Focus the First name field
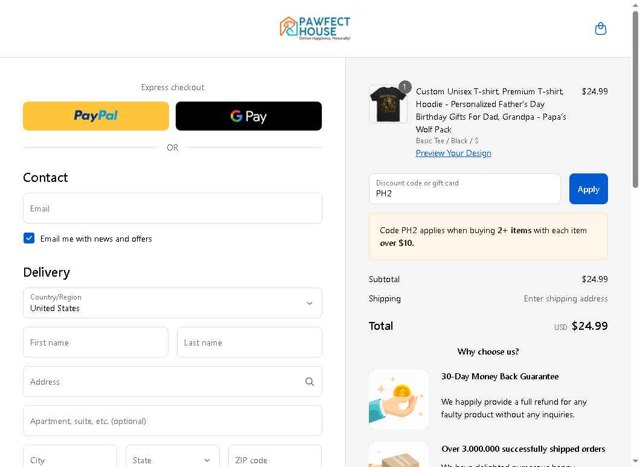The height and width of the screenshot is (467, 640). 96,342
